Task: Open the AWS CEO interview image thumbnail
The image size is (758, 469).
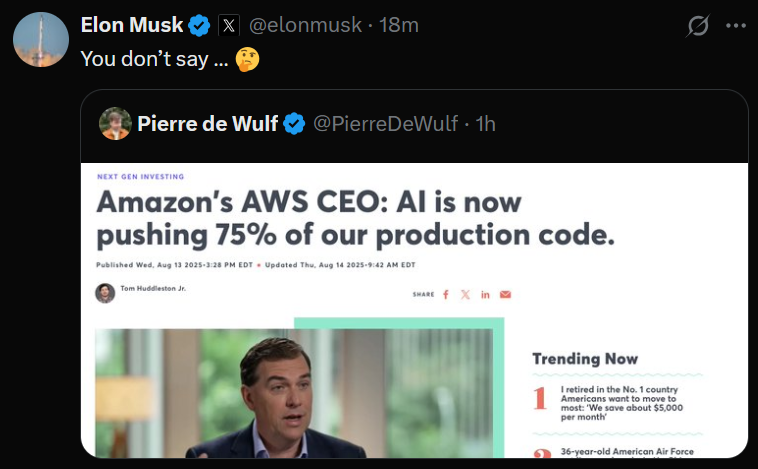Action: (x=293, y=392)
